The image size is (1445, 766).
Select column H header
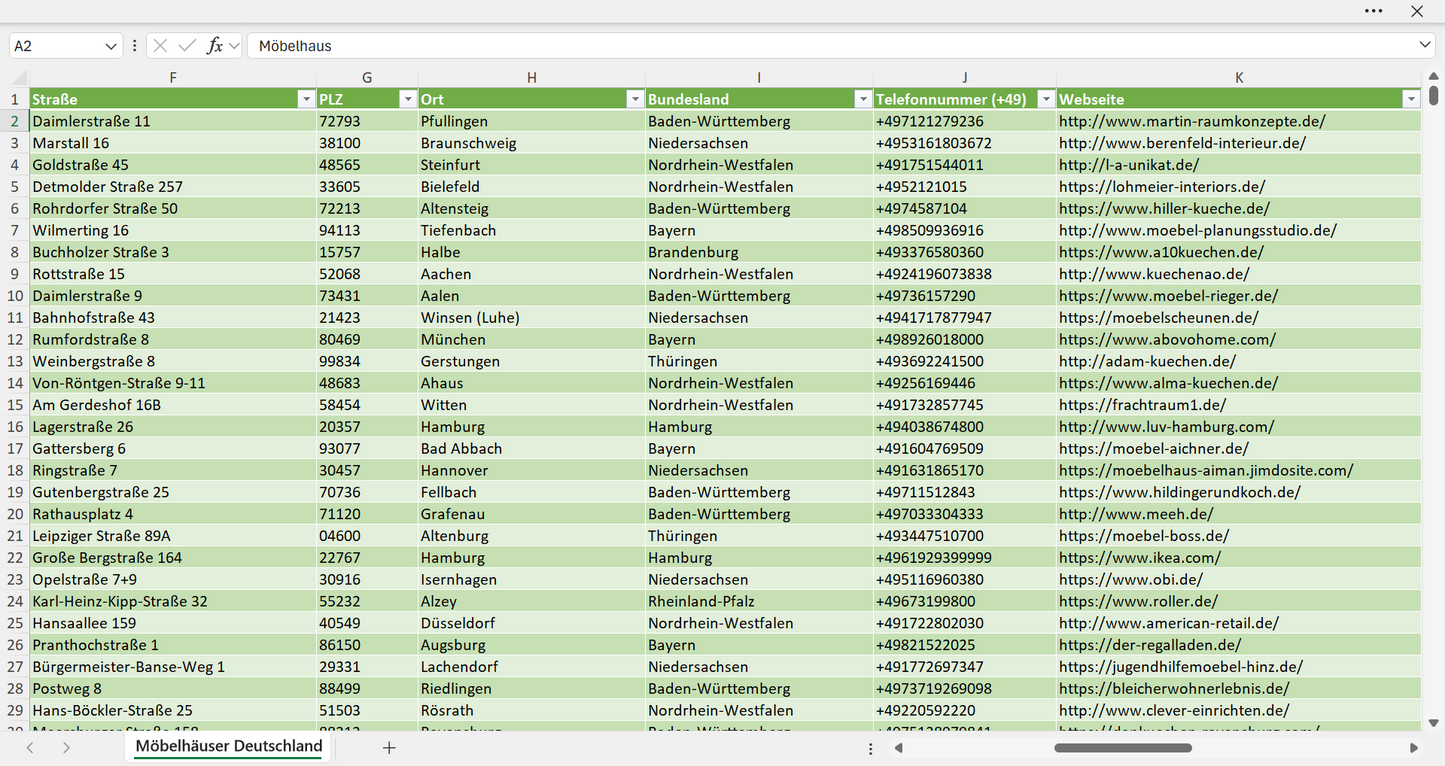coord(531,77)
